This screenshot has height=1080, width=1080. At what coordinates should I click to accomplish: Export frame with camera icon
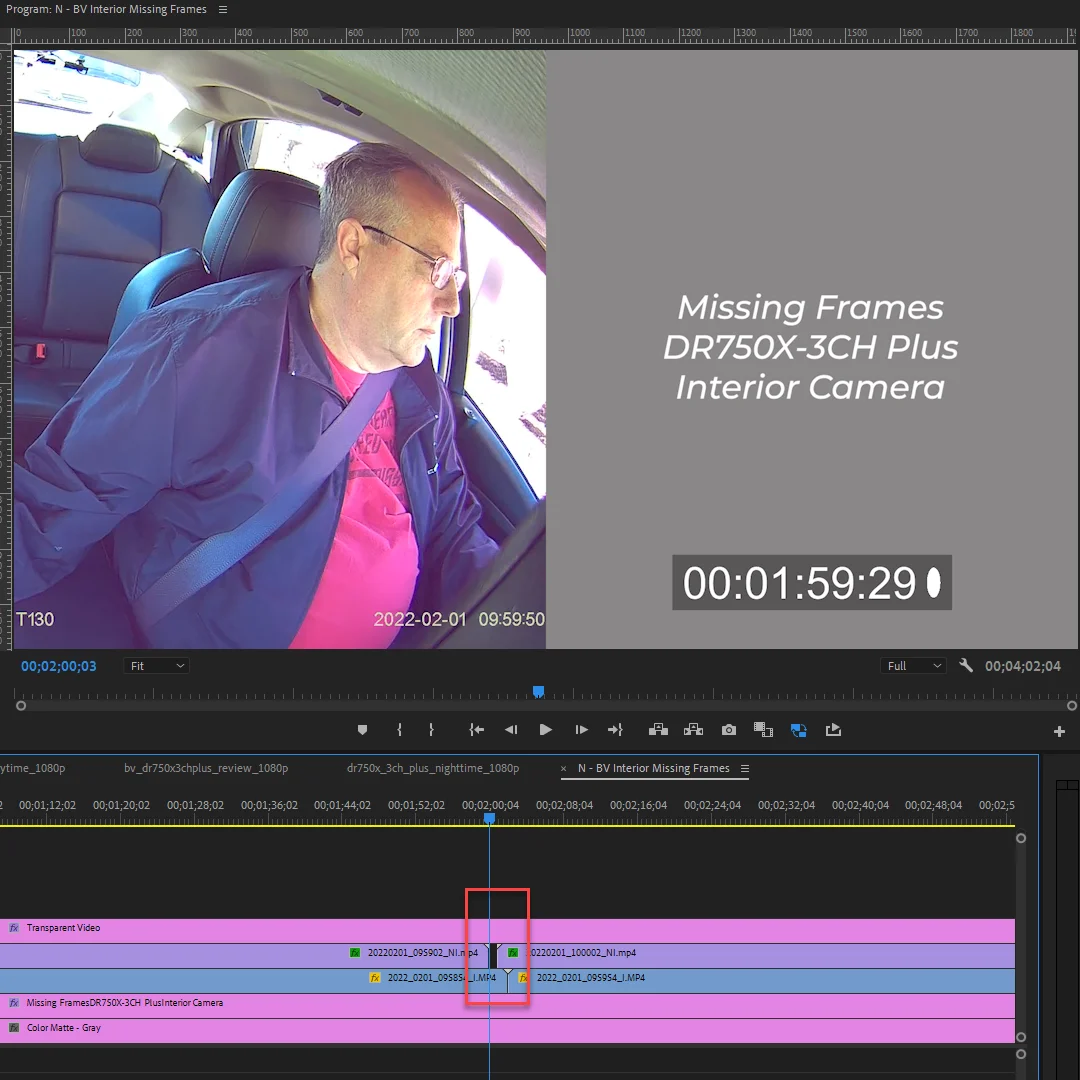pyautogui.click(x=729, y=730)
